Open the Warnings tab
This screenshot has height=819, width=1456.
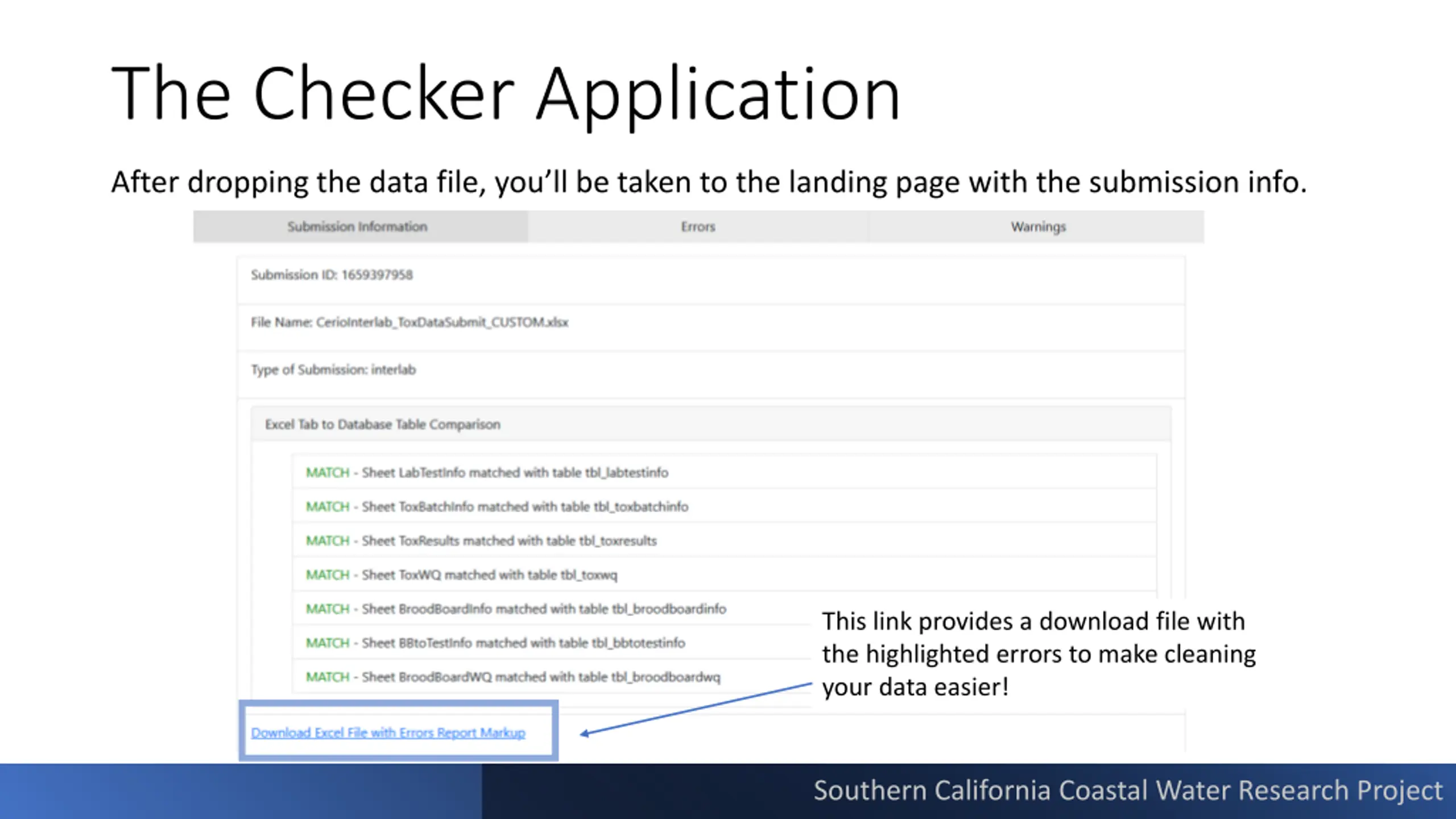click(x=1037, y=226)
